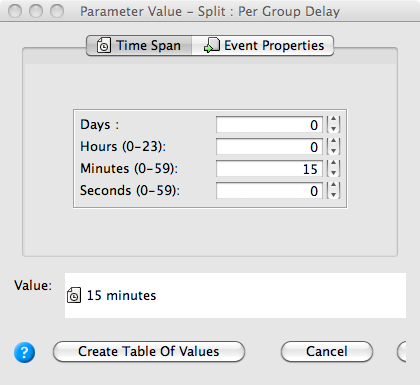This screenshot has height=385, width=420.
Task: Cancel the parameter value dialog
Action: click(327, 351)
